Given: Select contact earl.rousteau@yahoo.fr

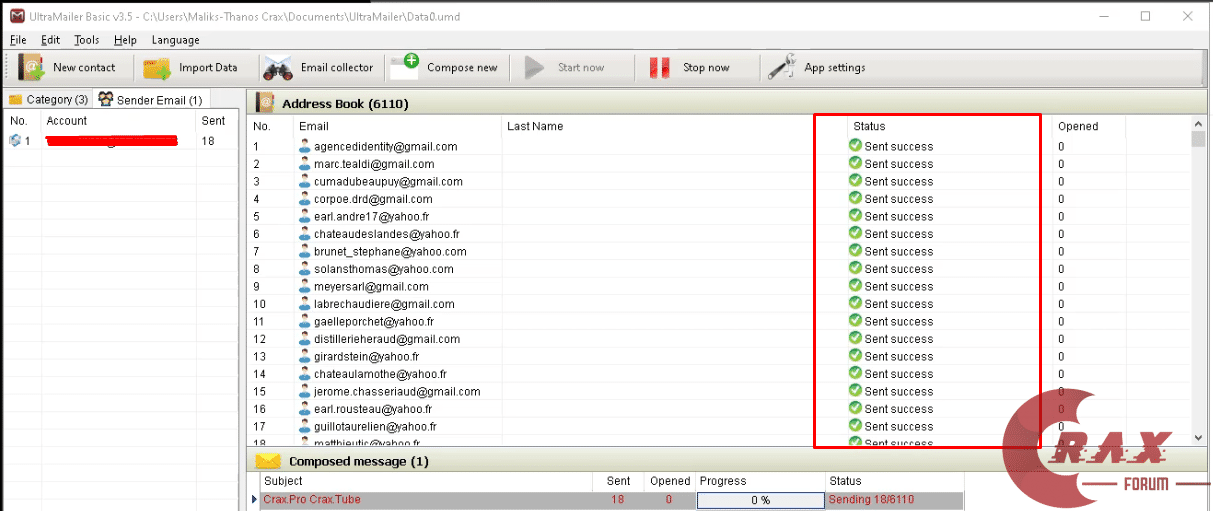Looking at the screenshot, I should click(x=373, y=409).
